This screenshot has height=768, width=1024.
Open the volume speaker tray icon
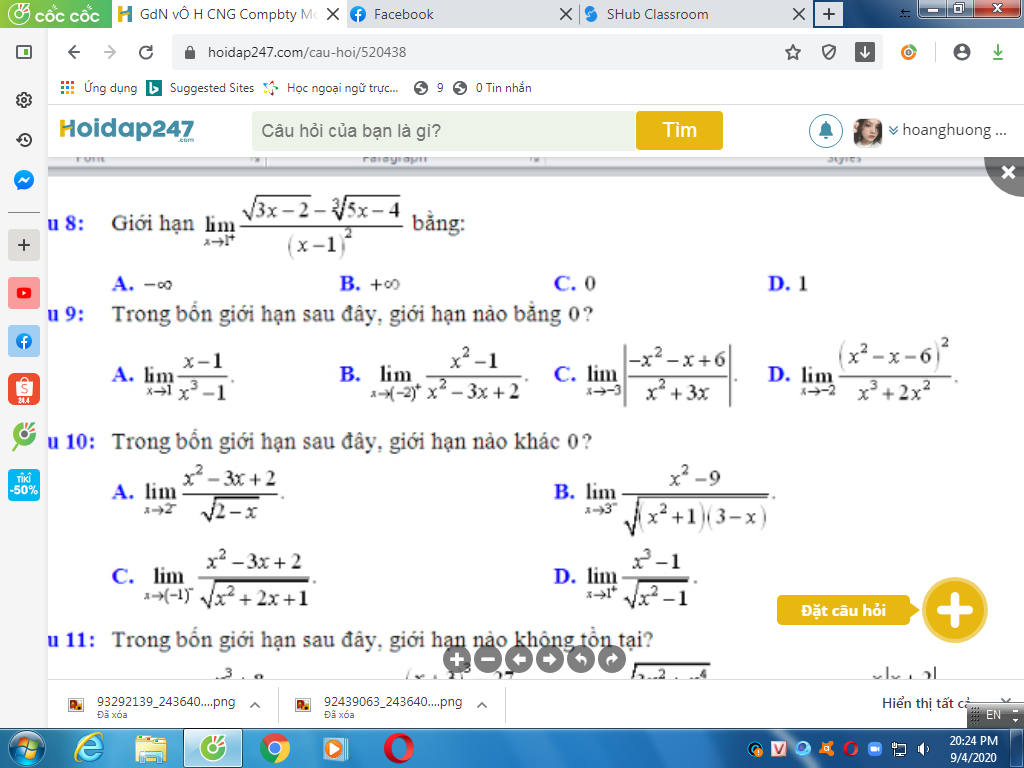[923, 748]
